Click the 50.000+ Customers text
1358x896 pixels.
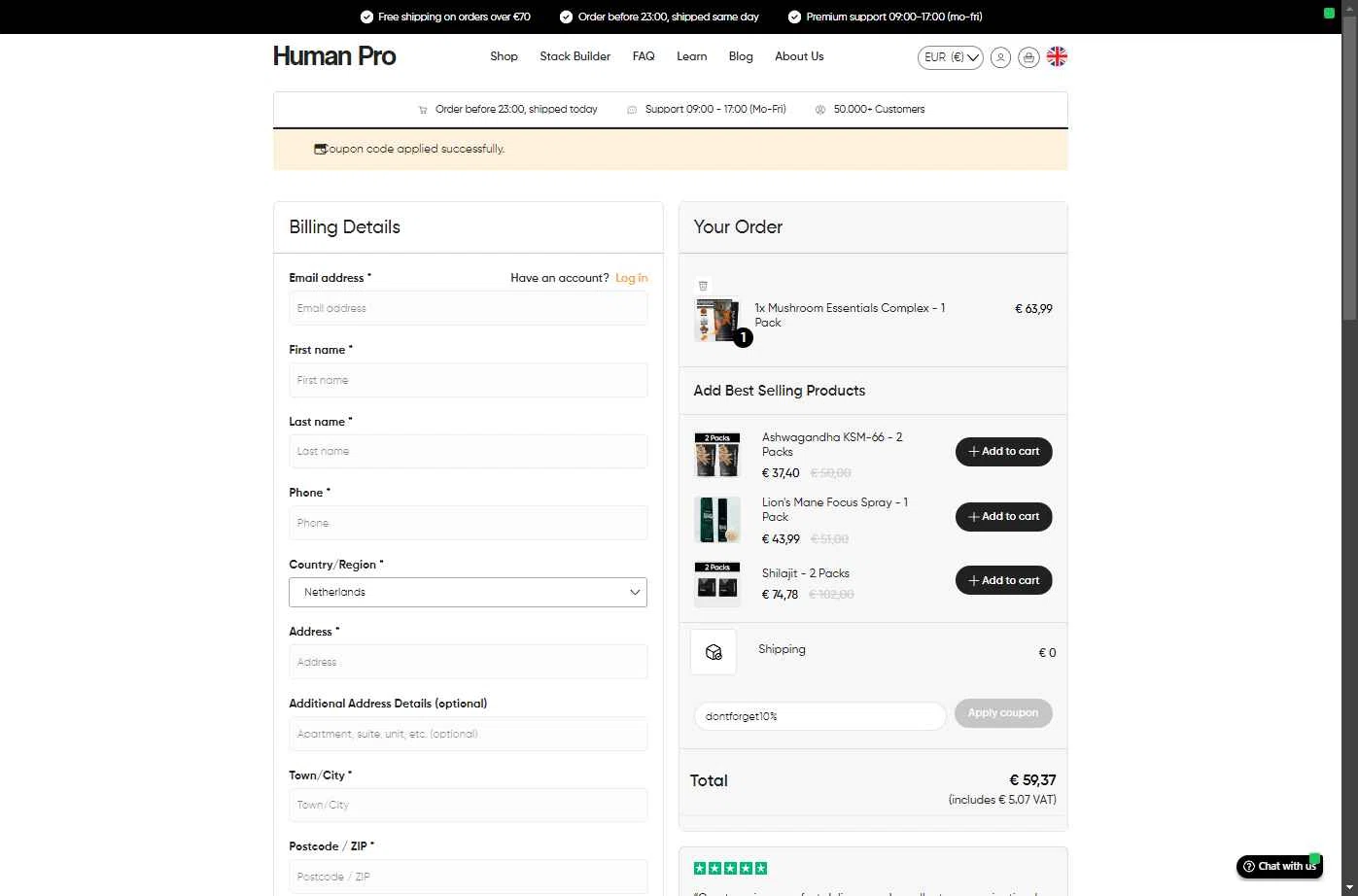click(879, 109)
